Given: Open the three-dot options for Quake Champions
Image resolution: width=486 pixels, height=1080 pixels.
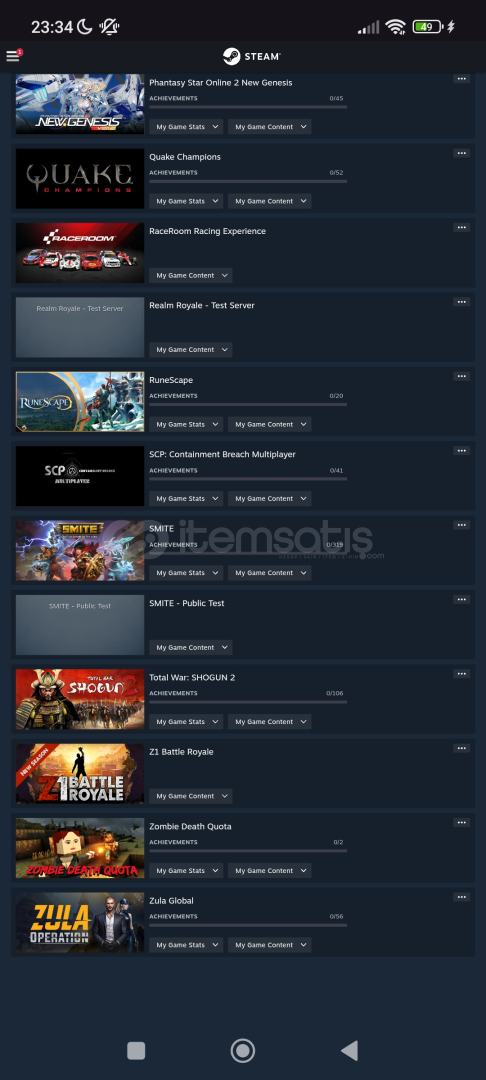Looking at the screenshot, I should 461,153.
